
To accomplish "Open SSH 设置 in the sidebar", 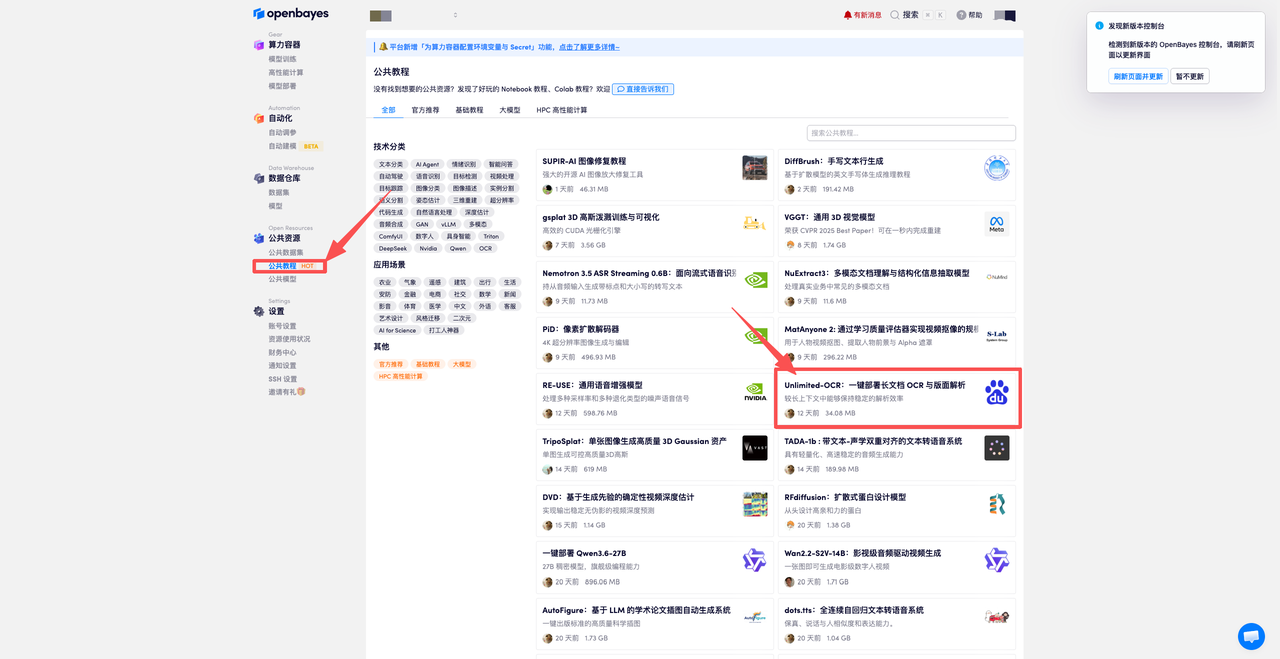I will point(283,379).
